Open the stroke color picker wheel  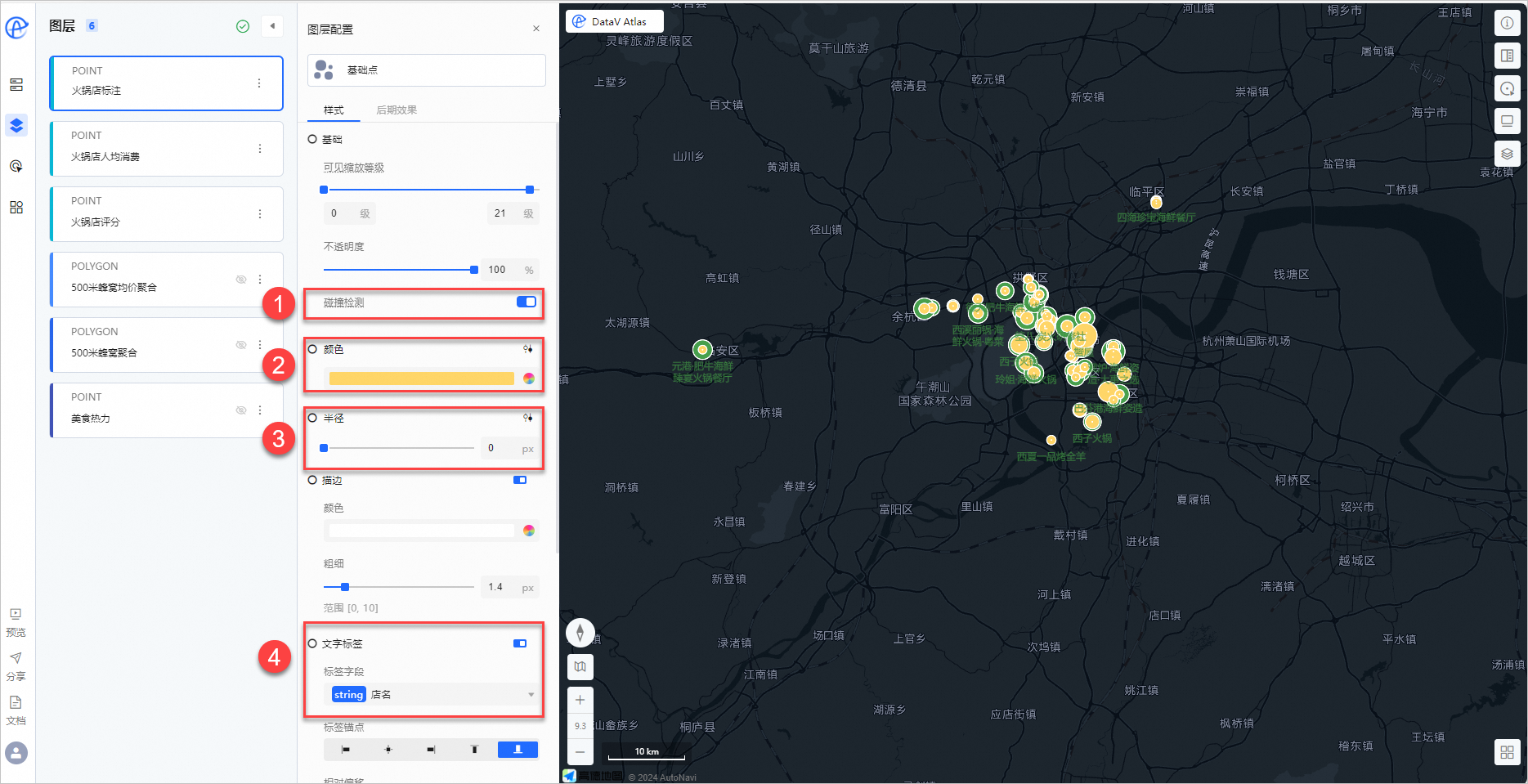[x=529, y=531]
